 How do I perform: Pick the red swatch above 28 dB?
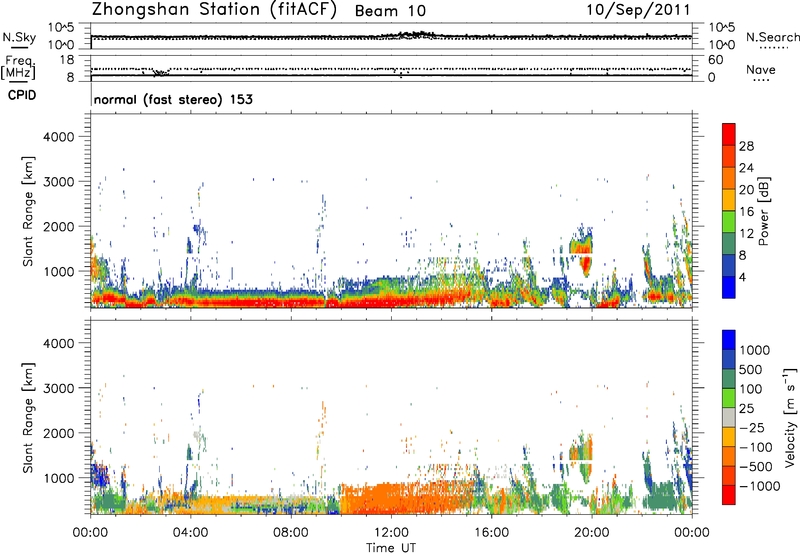pyautogui.click(x=729, y=134)
